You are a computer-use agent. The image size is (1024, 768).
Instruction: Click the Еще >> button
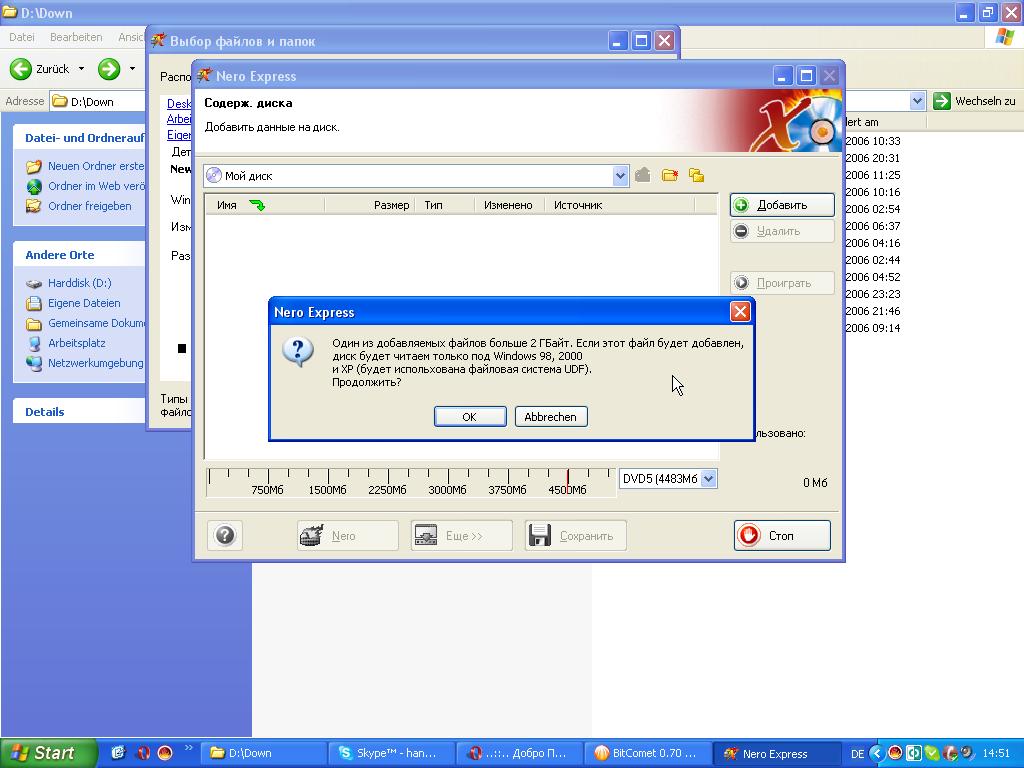click(x=462, y=536)
